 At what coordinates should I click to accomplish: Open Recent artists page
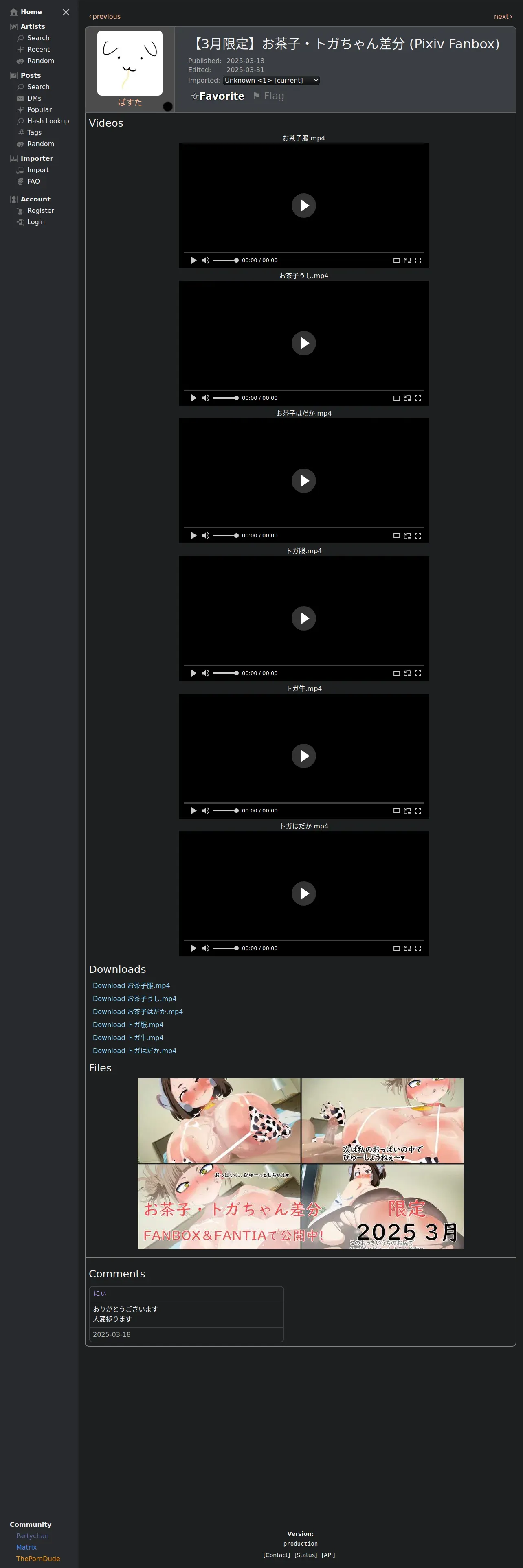point(33,49)
